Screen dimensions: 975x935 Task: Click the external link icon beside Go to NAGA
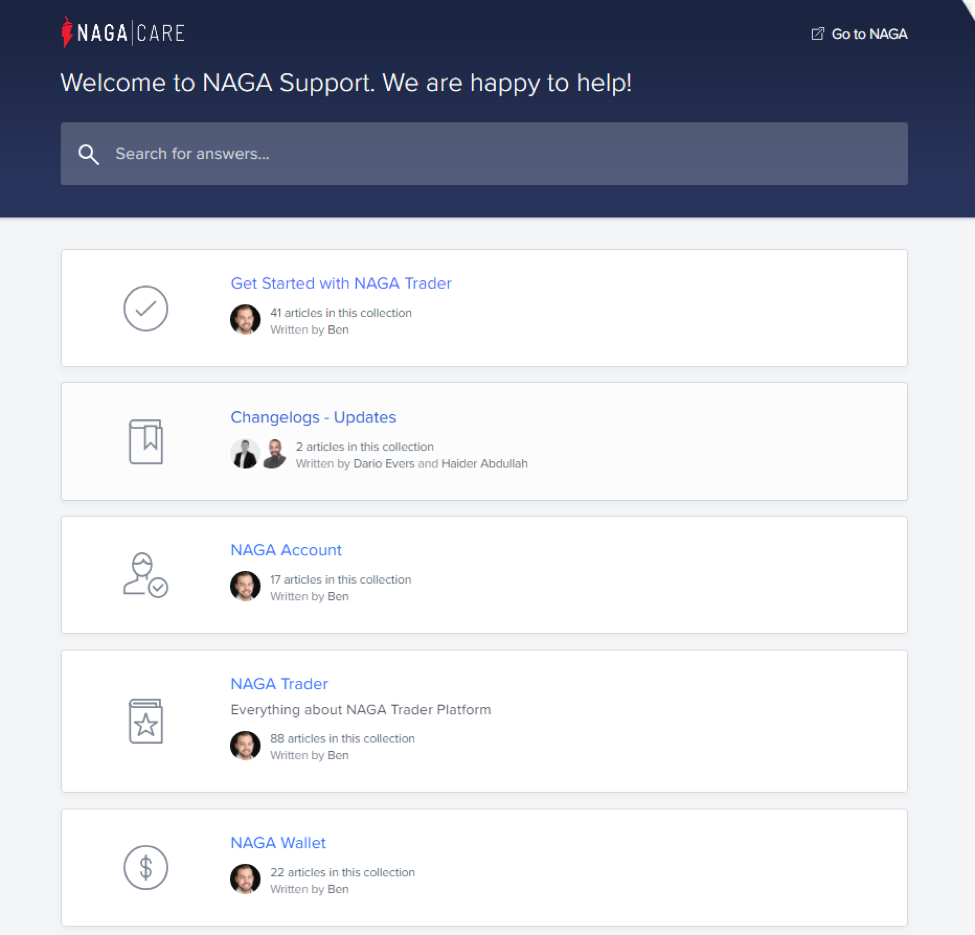click(818, 34)
